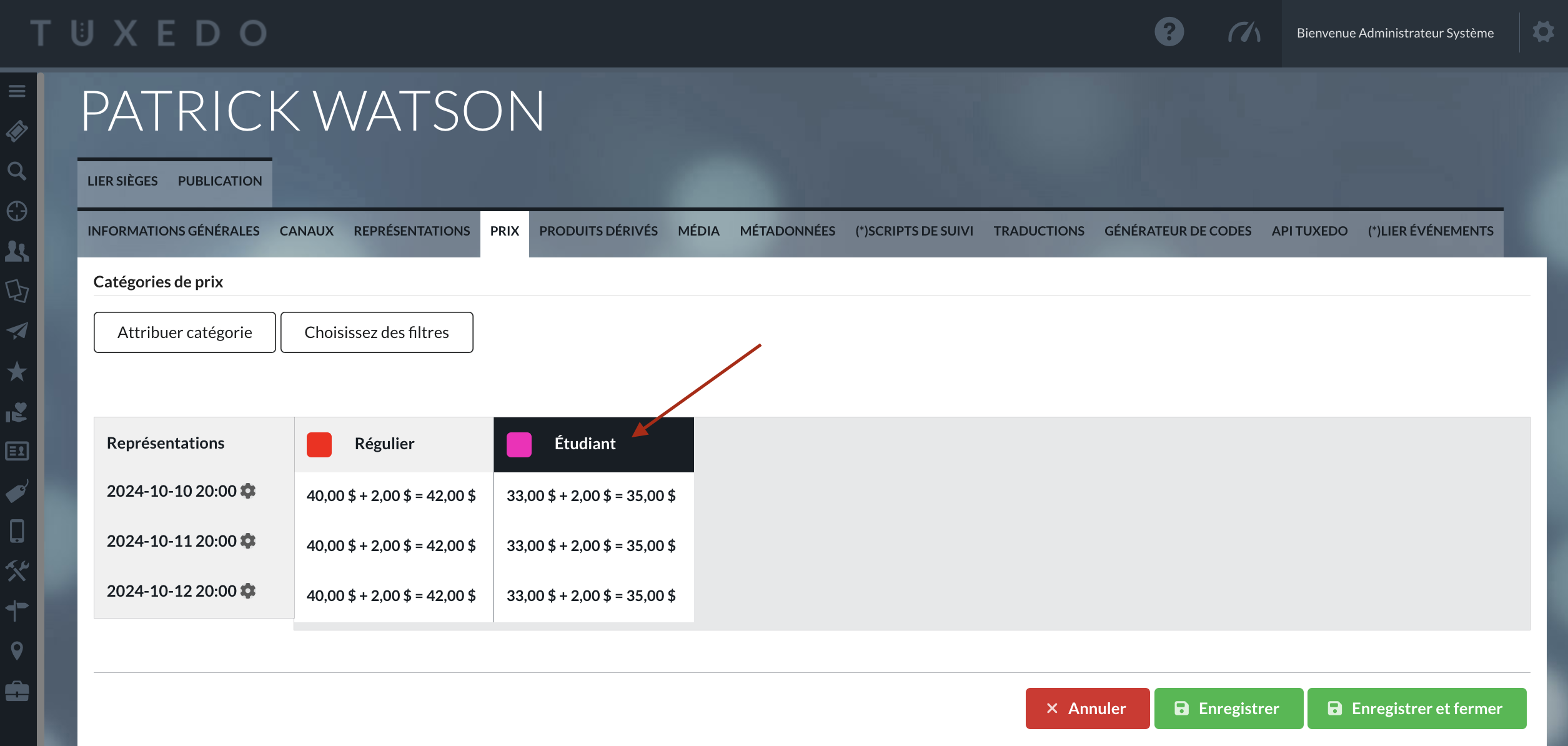This screenshot has height=746, width=1568.
Task: Open the Produits dérivés tab
Action: pyautogui.click(x=598, y=231)
